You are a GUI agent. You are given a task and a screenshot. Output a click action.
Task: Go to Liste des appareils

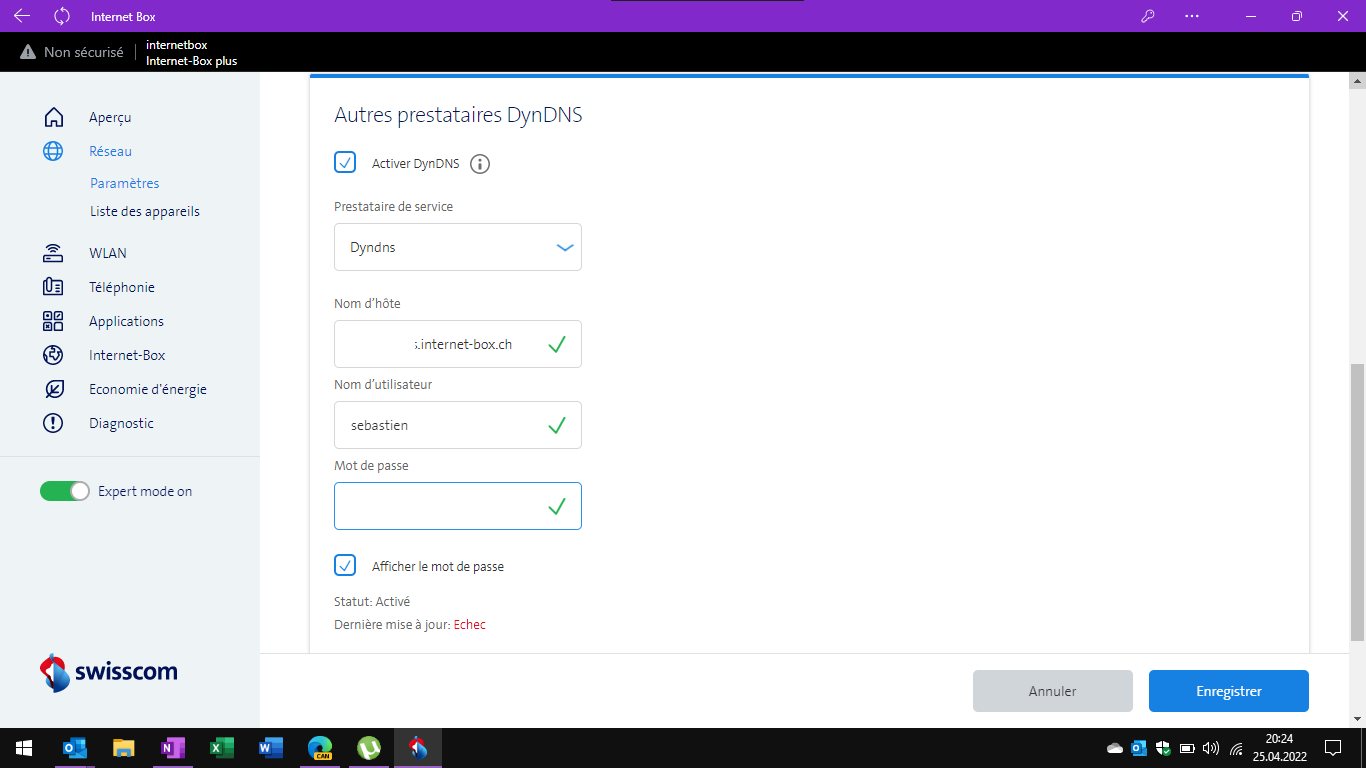point(145,211)
